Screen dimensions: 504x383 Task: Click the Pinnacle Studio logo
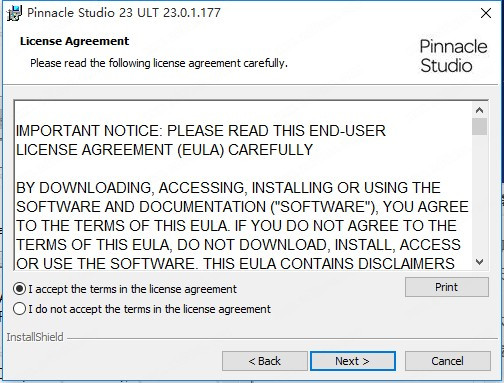coord(453,56)
